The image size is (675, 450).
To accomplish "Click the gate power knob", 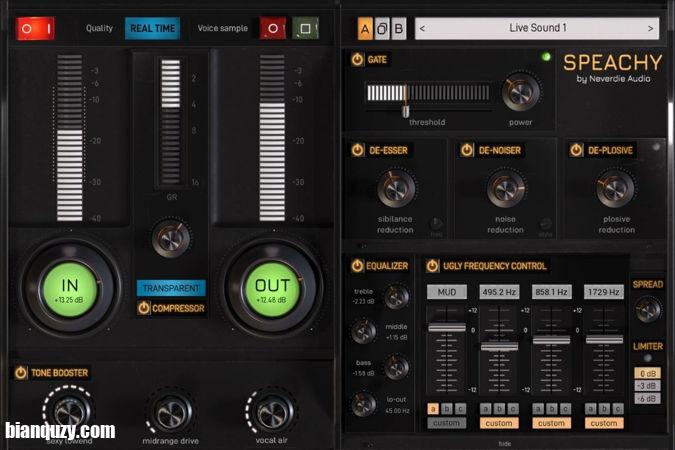I will pyautogui.click(x=520, y=93).
